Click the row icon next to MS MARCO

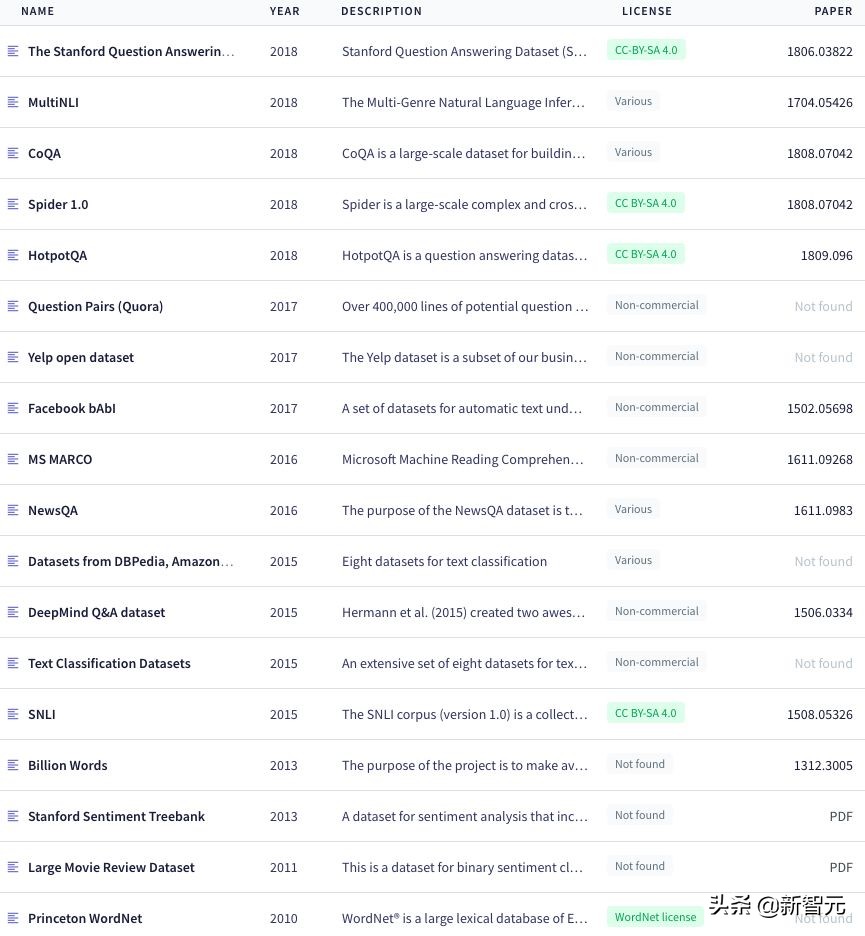13,459
